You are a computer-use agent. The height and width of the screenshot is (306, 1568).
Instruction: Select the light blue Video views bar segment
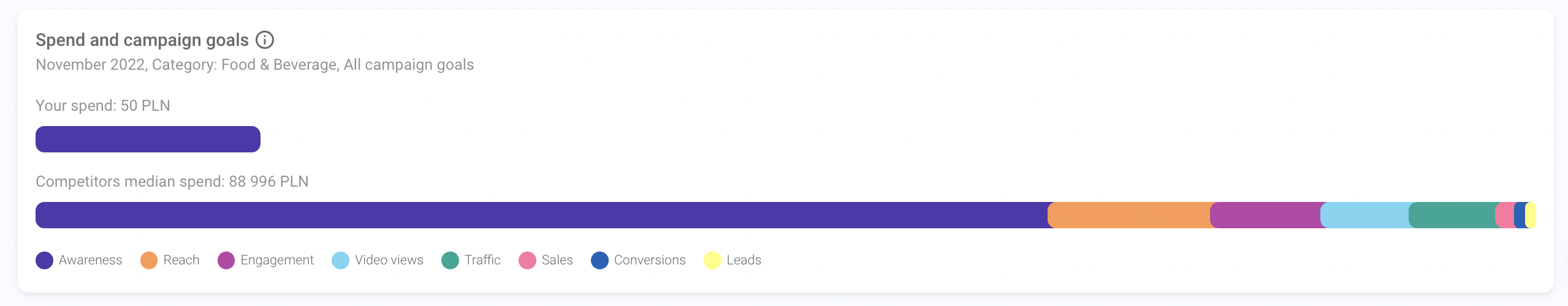(x=1364, y=215)
